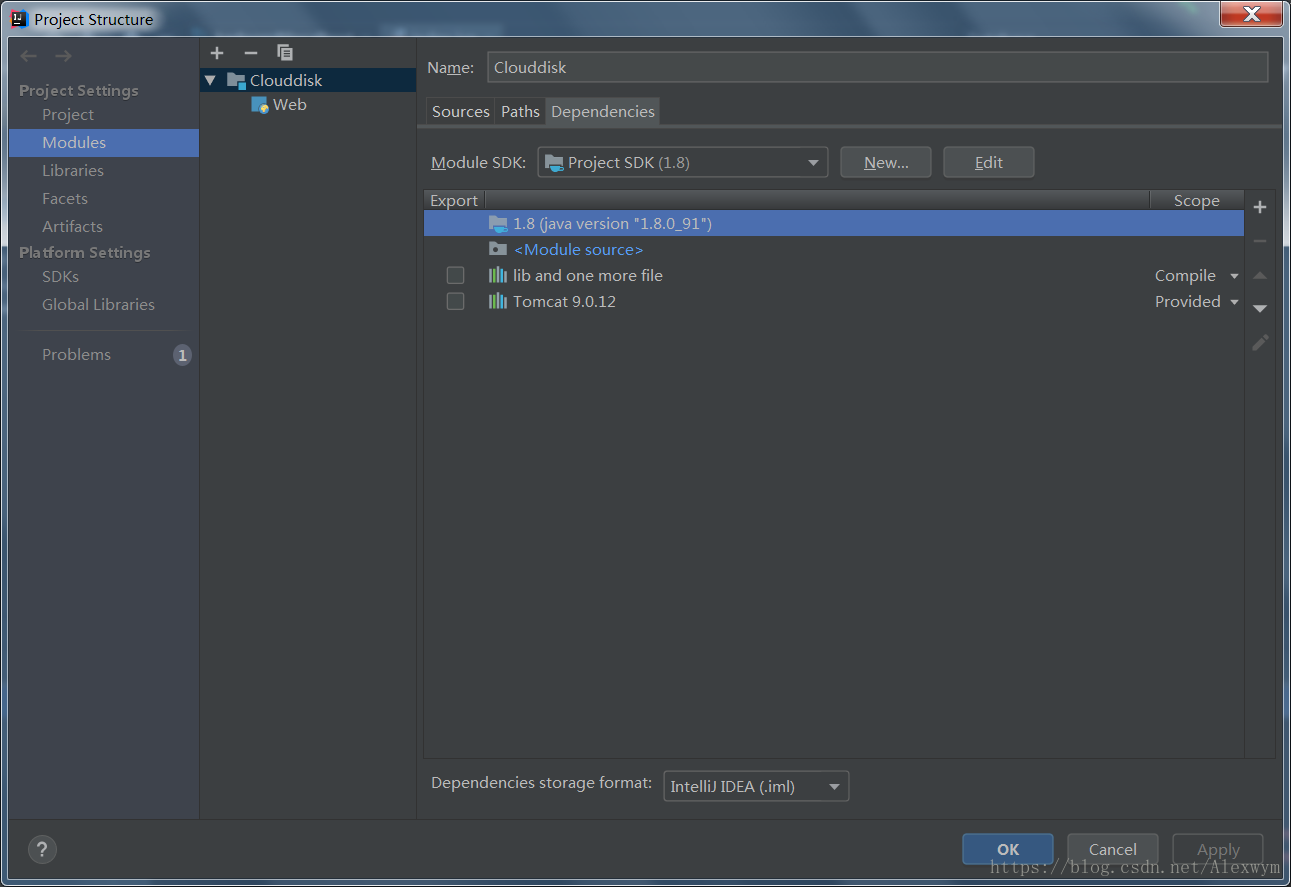Remove the selected module with the minus icon
Viewport: 1291px width, 887px height.
coord(251,53)
